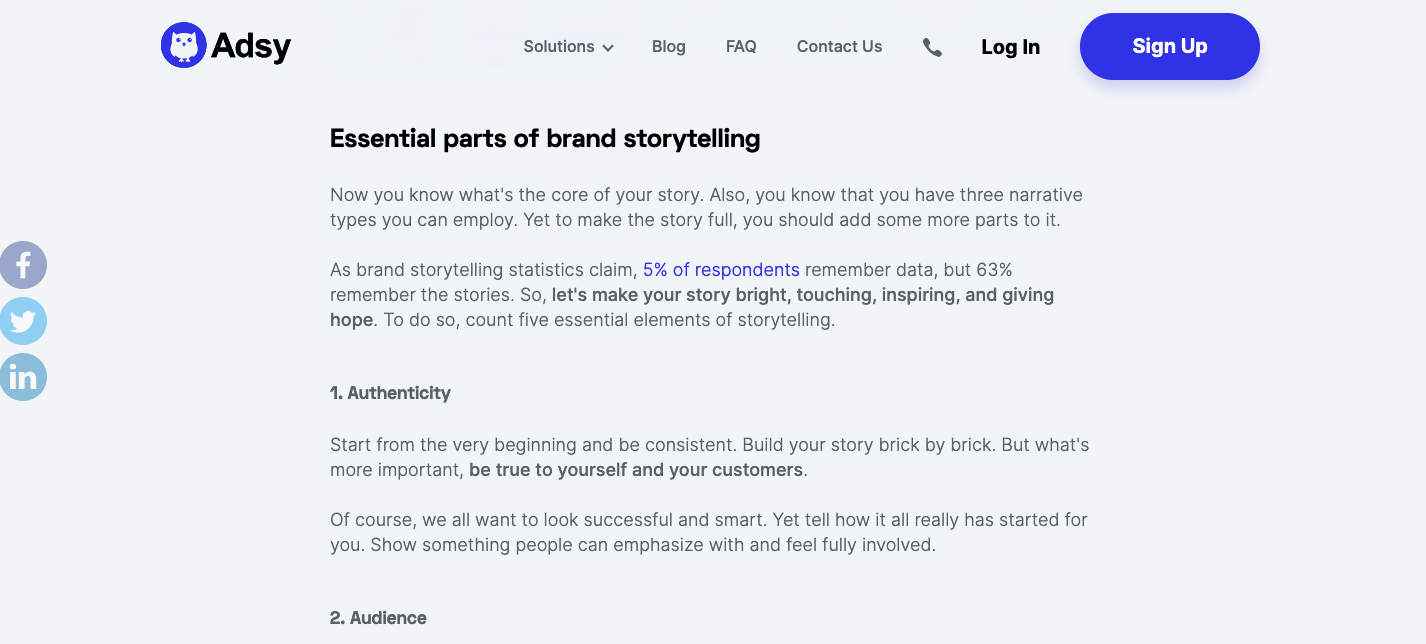Click the Adsy owl logo icon
Screen dimensions: 1426x644
(x=183, y=46)
